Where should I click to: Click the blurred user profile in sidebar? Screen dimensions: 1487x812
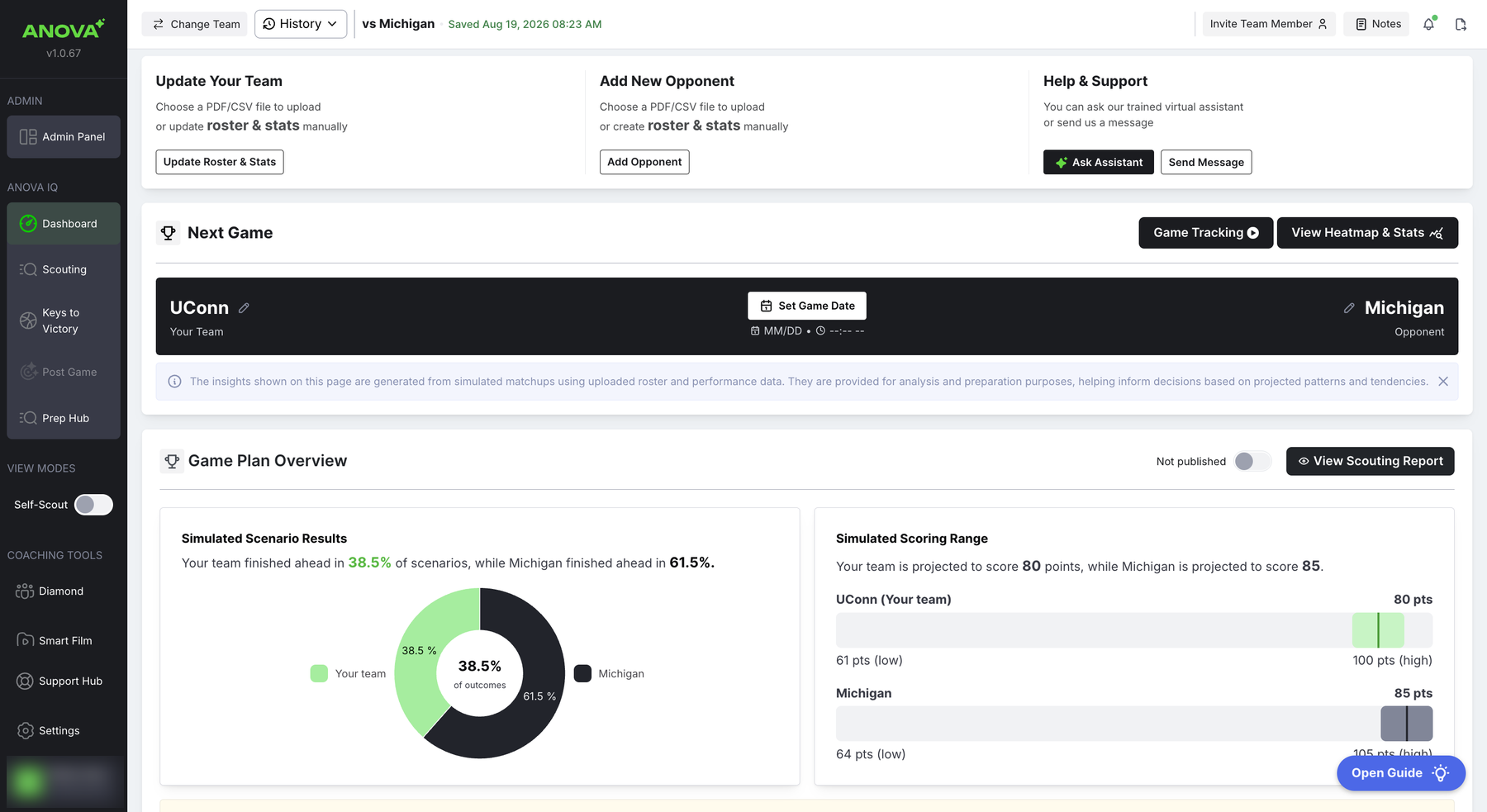64,781
